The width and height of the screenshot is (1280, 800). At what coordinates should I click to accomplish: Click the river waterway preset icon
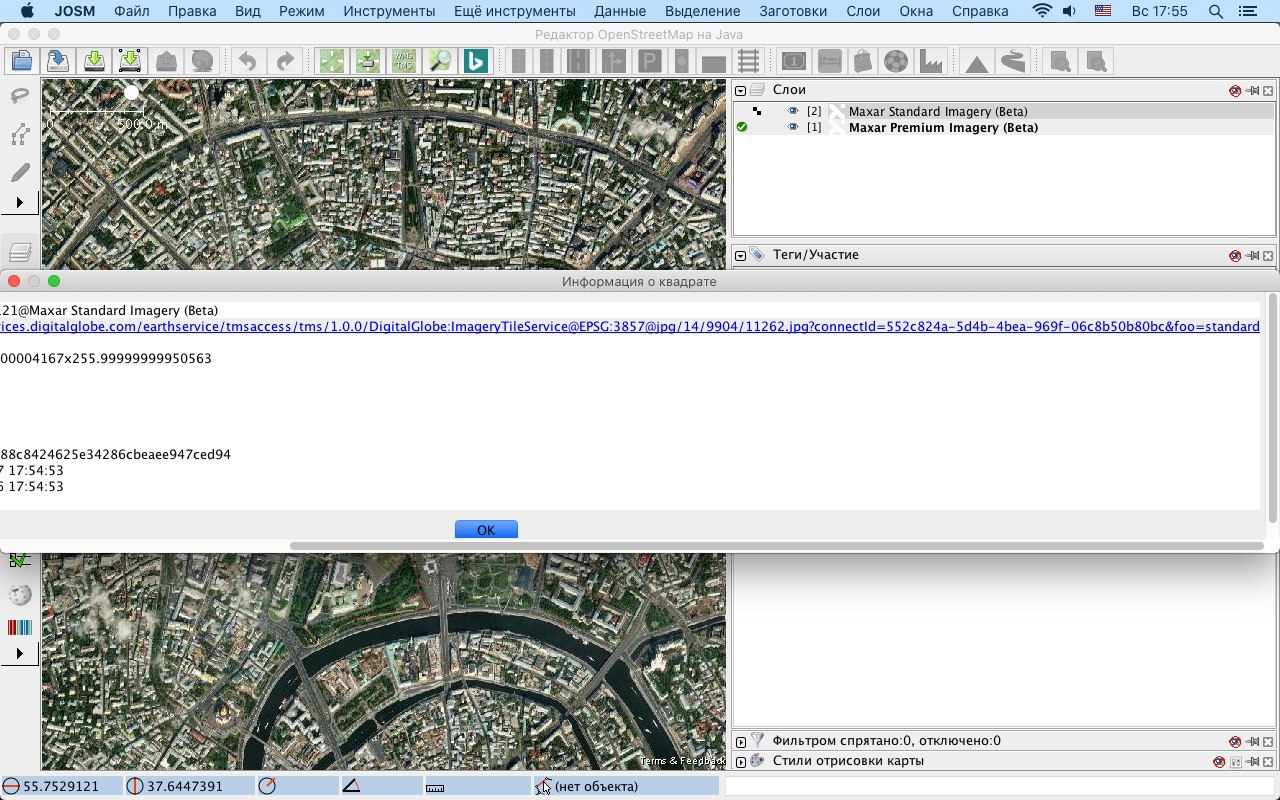tap(1013, 61)
